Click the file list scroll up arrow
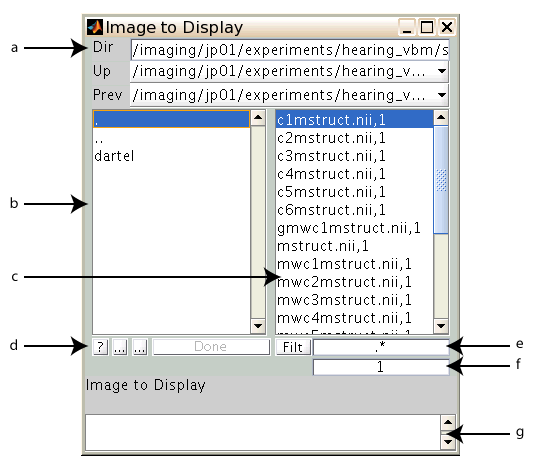This screenshot has width=536, height=466. pyautogui.click(x=441, y=118)
